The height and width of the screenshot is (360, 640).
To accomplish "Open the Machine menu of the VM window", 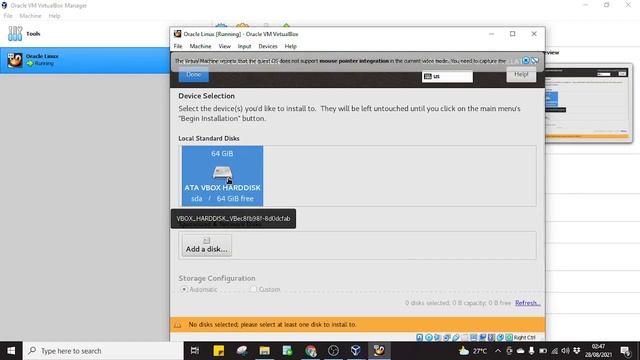I will (x=200, y=46).
